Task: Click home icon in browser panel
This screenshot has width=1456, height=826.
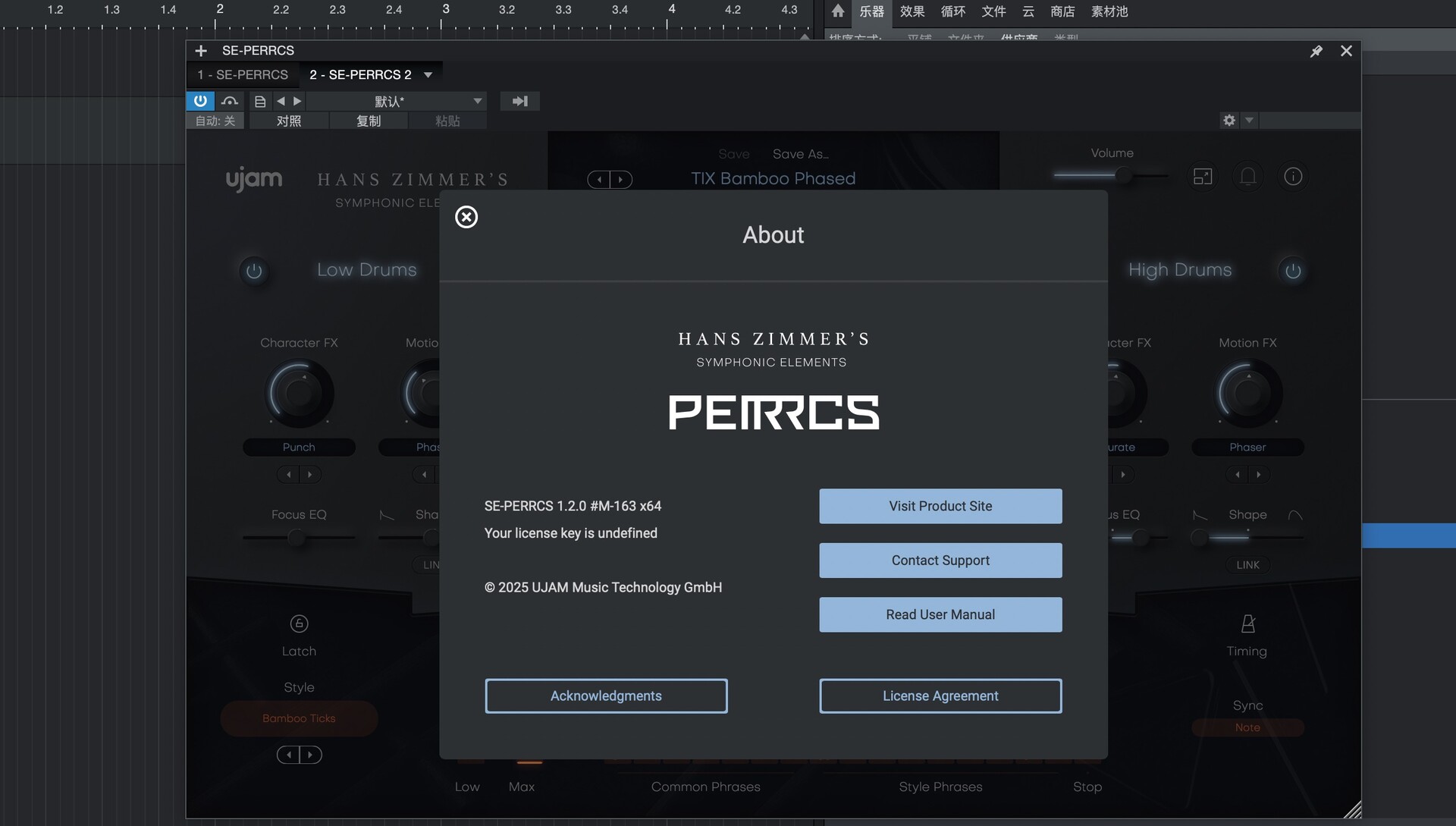Action: pyautogui.click(x=838, y=11)
